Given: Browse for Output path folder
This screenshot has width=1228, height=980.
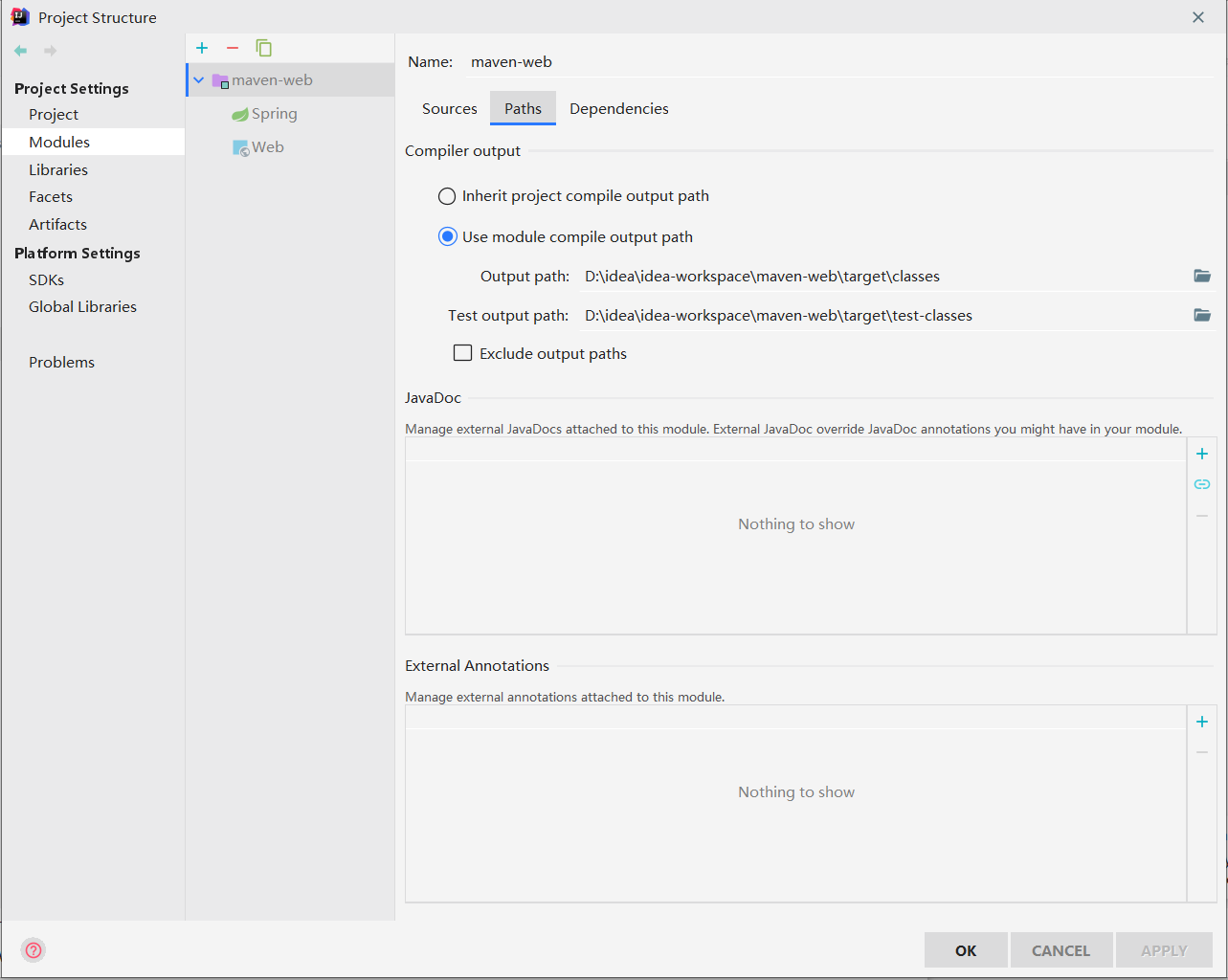Looking at the screenshot, I should coord(1202,276).
